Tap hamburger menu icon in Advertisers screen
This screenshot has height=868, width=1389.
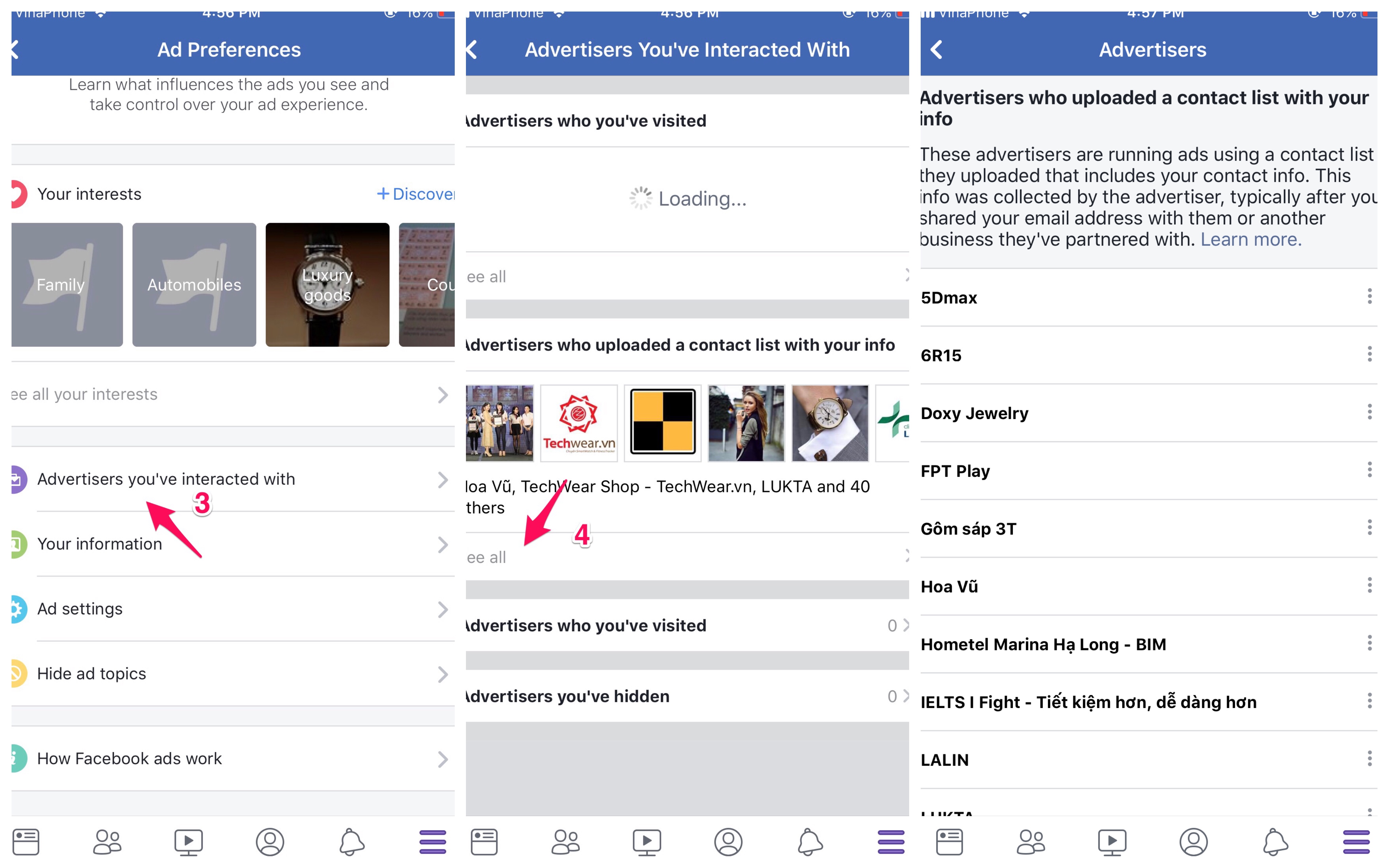1356,842
